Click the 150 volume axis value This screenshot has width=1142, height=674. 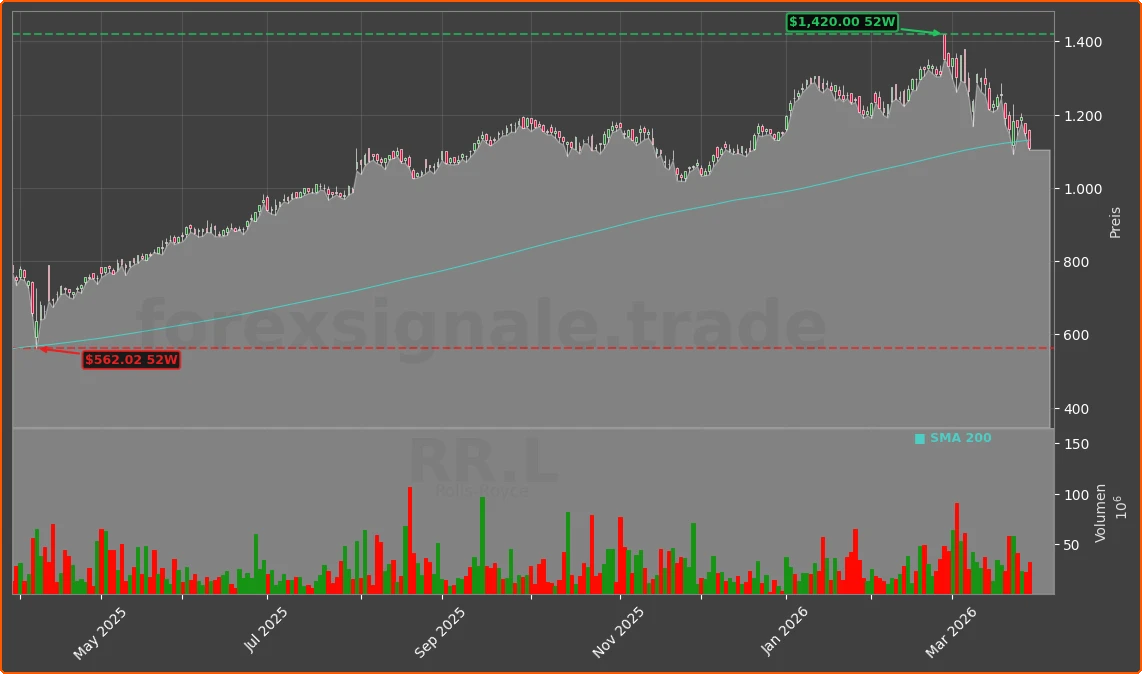(x=1076, y=444)
